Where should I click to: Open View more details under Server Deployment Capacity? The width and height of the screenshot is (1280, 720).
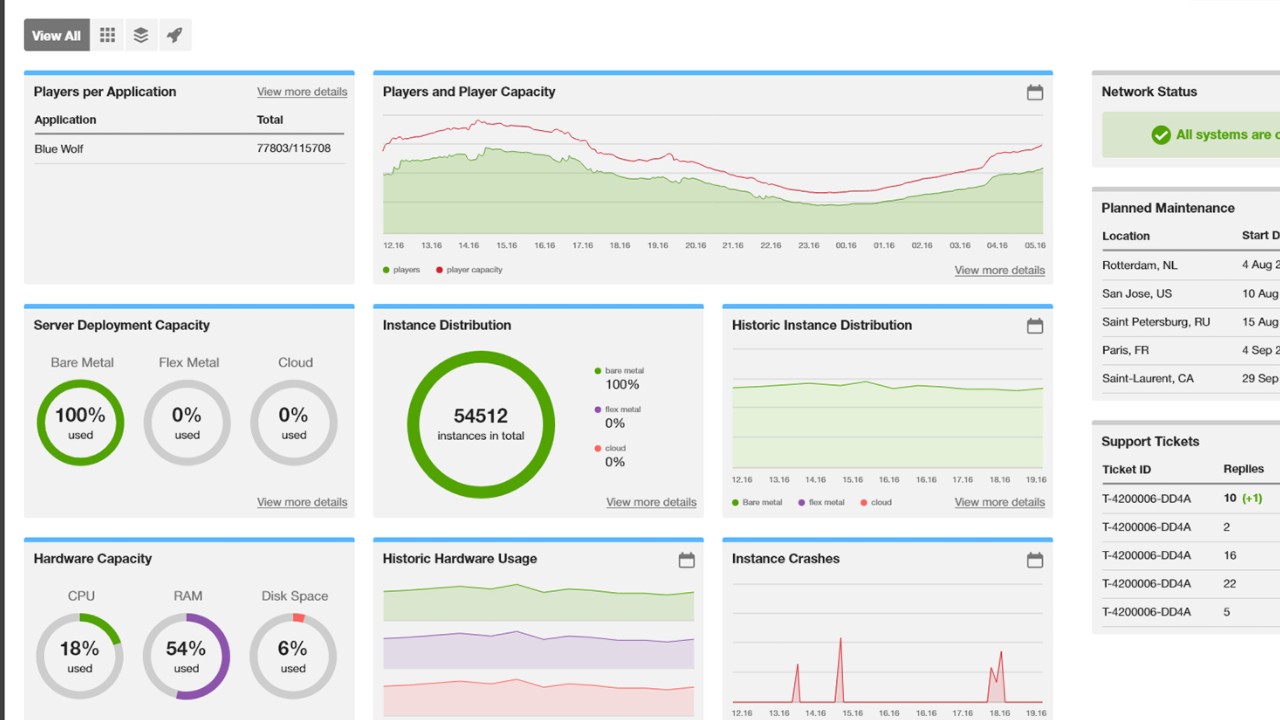point(302,502)
